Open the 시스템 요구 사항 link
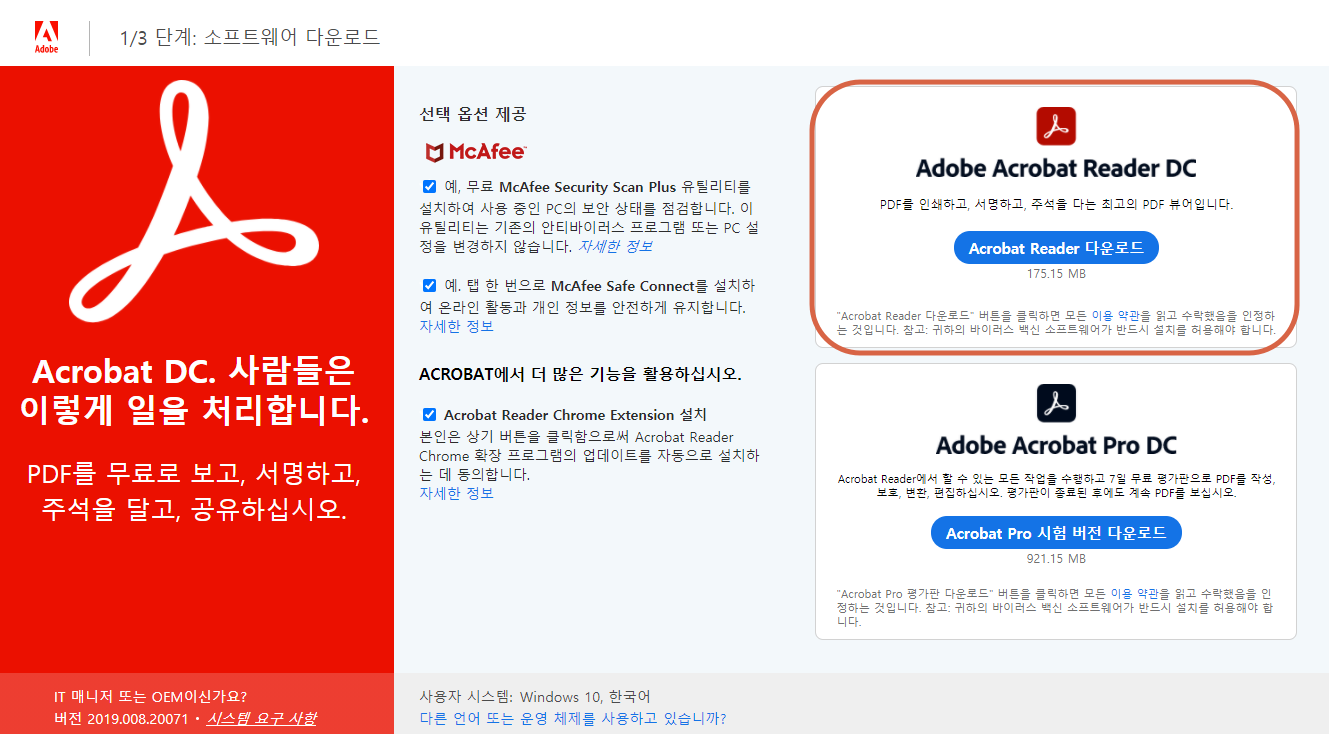The image size is (1329, 734). click(x=261, y=718)
